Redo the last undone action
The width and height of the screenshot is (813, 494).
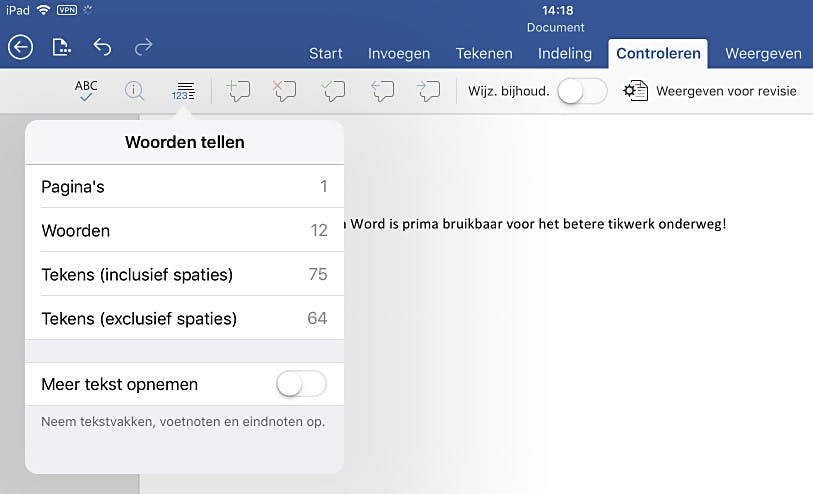coord(143,47)
